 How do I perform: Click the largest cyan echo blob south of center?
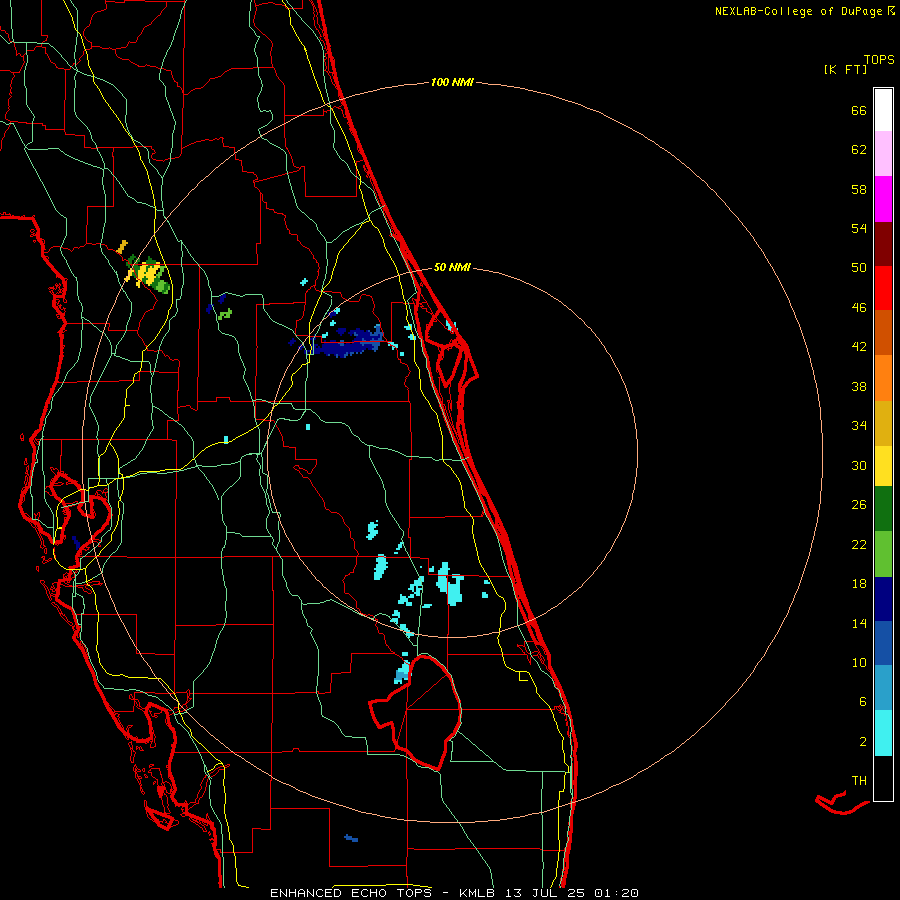450,584
